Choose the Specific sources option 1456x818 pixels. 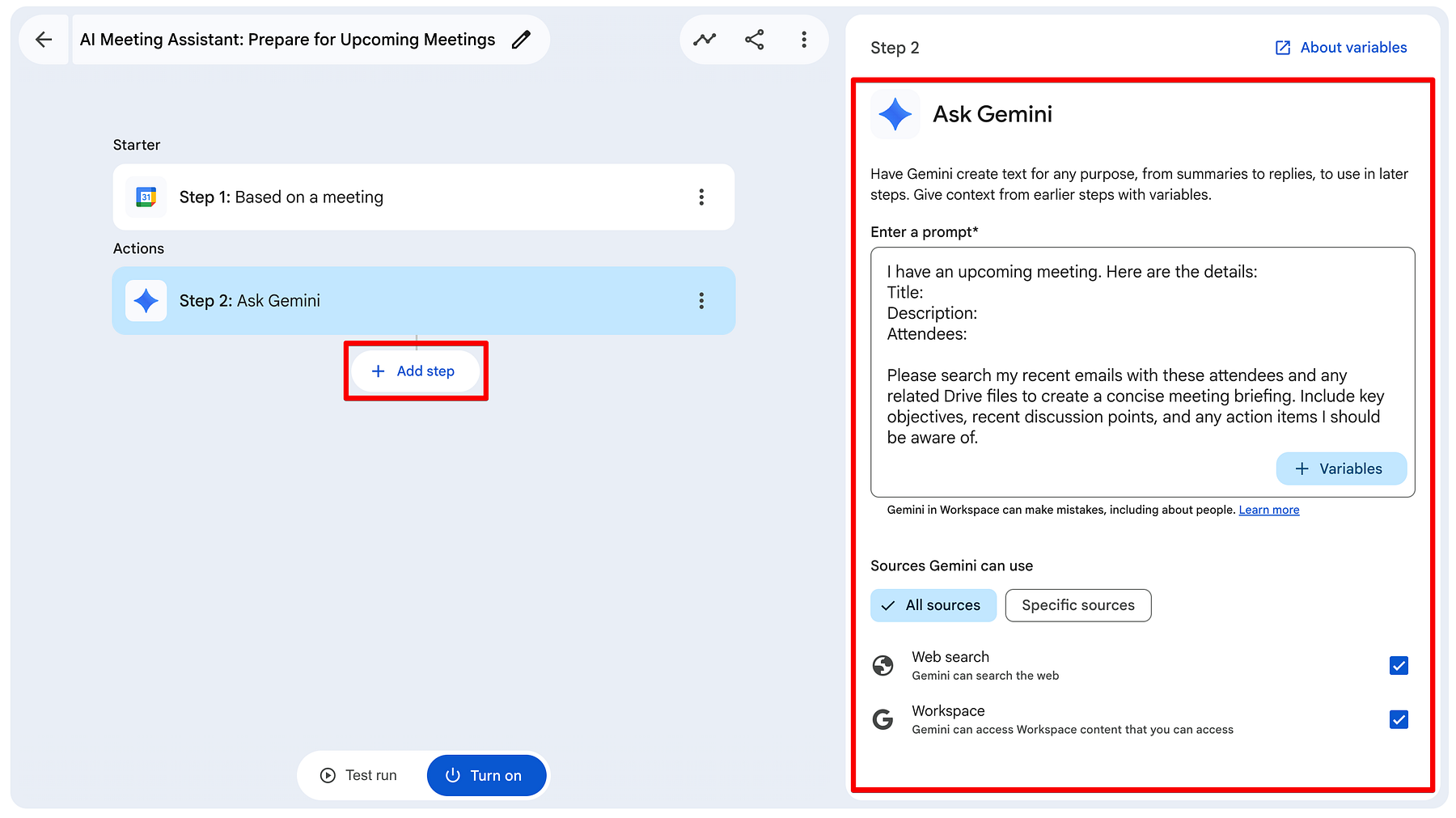[1078, 605]
